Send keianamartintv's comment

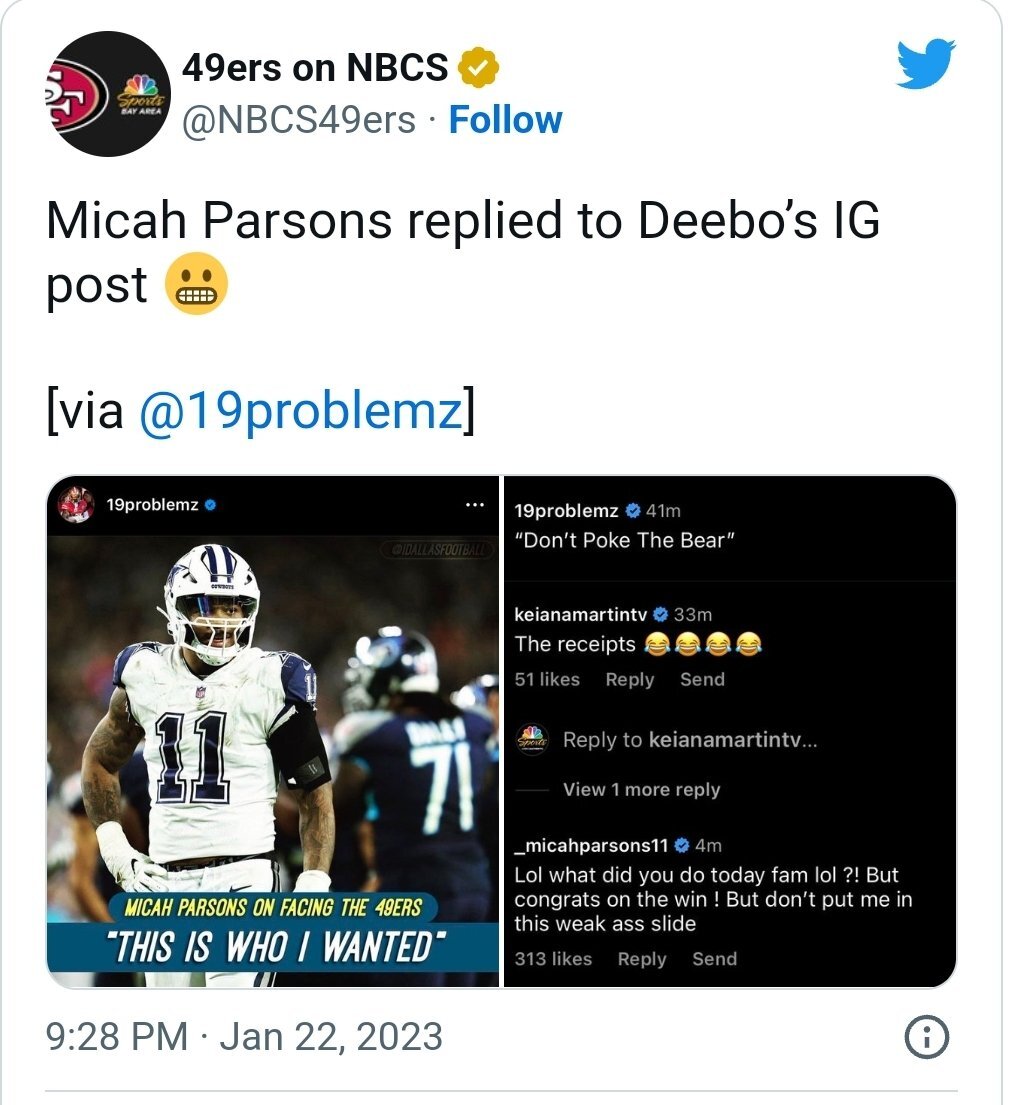(x=702, y=679)
